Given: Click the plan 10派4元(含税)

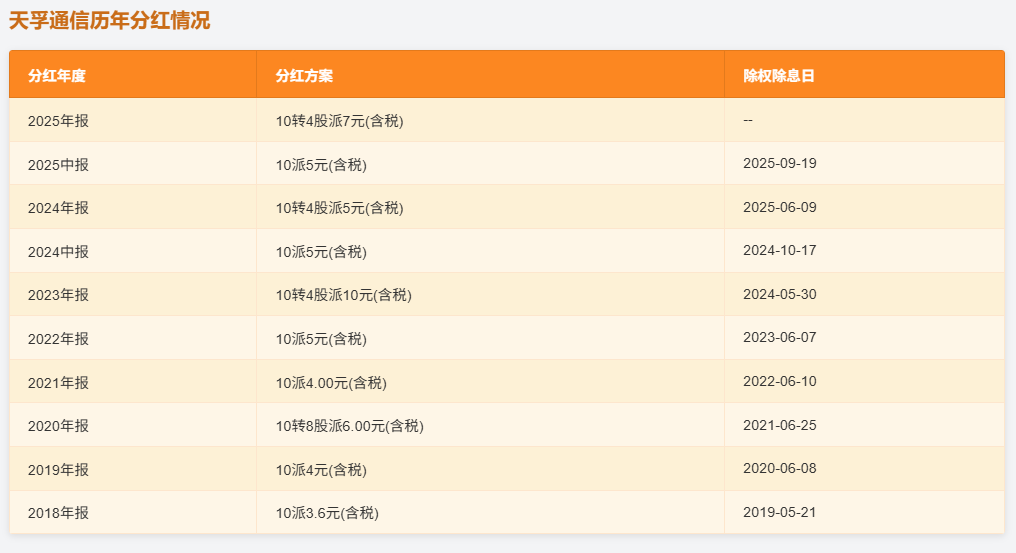Looking at the screenshot, I should (321, 469).
